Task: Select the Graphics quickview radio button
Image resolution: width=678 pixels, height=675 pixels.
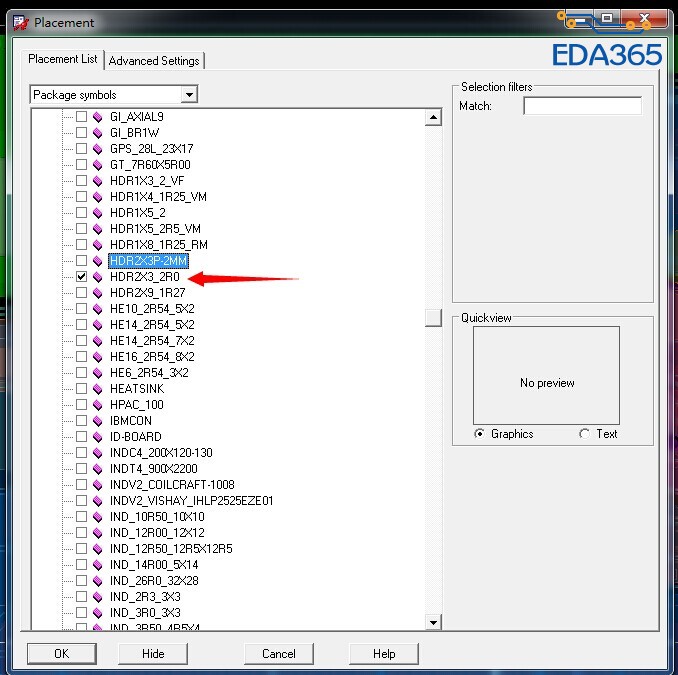Action: pos(479,434)
